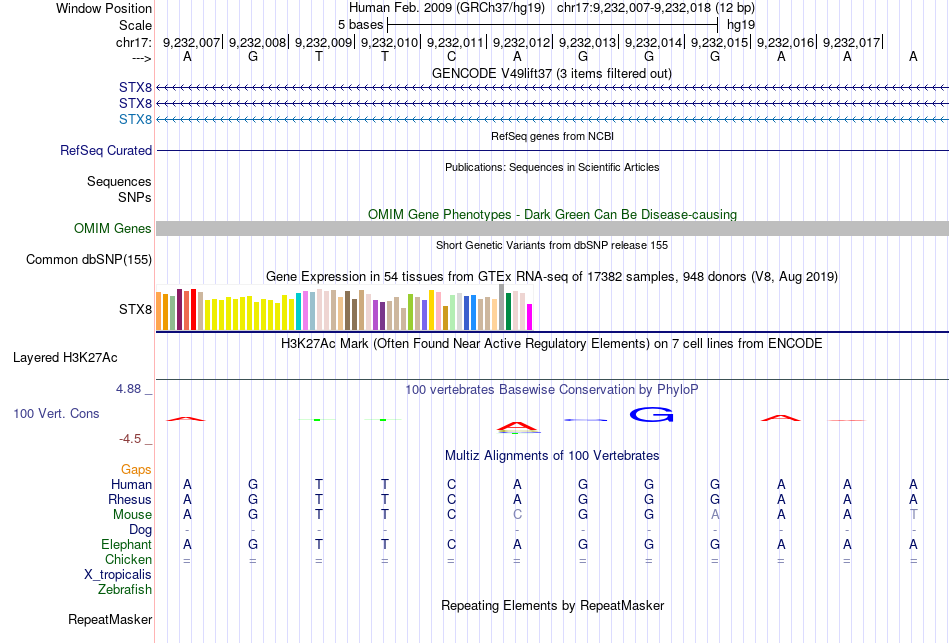Click the Sequences track label
Viewport: 950px width, 643px height.
[119, 181]
